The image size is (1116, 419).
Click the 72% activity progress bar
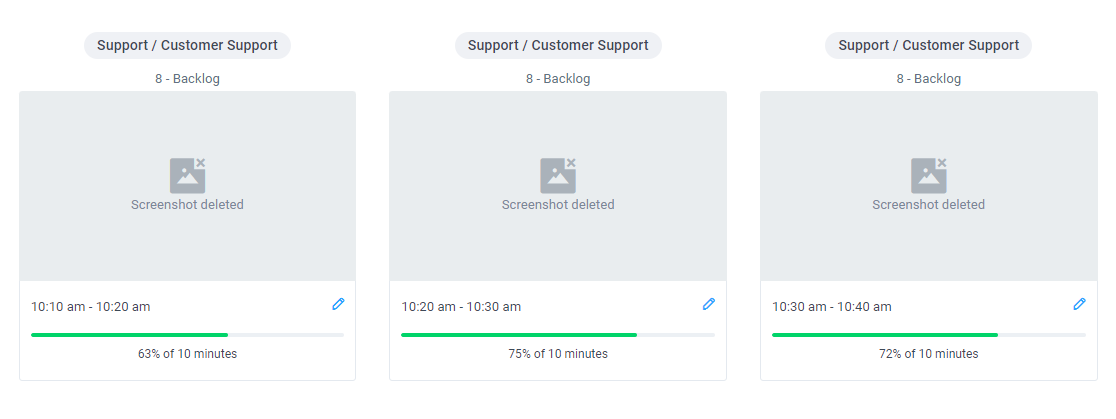point(929,334)
